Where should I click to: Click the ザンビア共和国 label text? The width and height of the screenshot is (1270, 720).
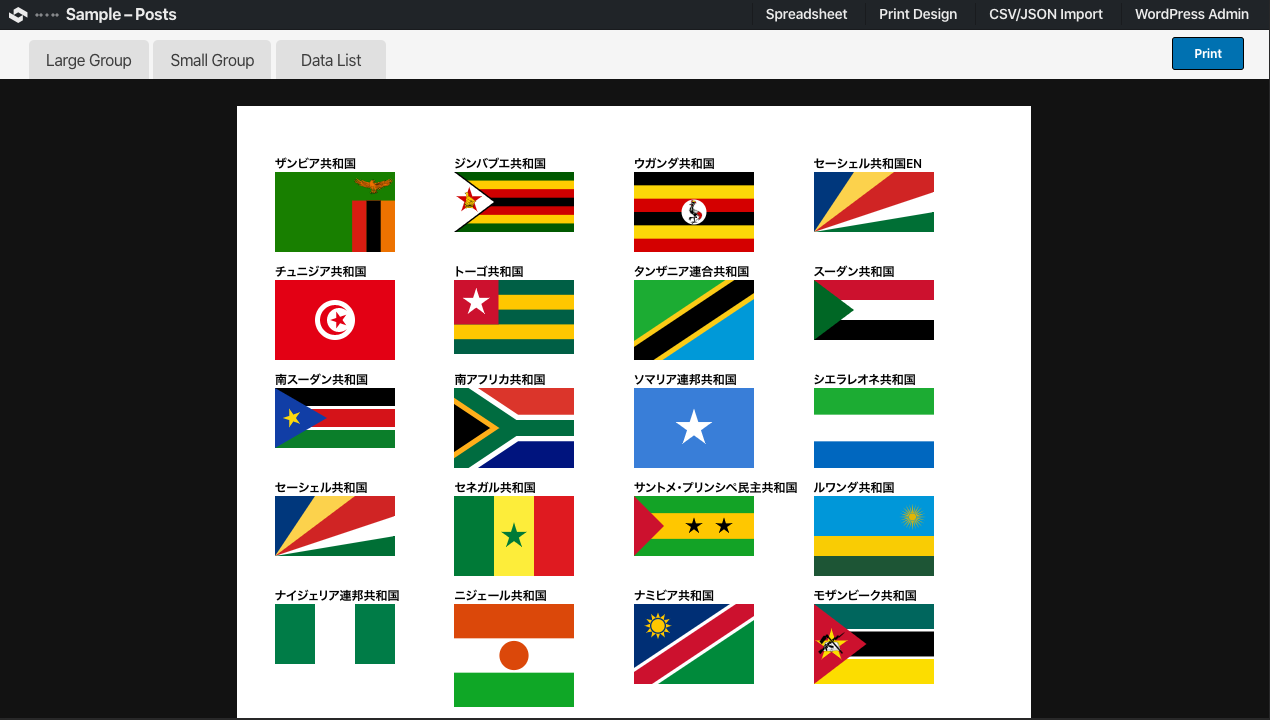click(x=315, y=163)
